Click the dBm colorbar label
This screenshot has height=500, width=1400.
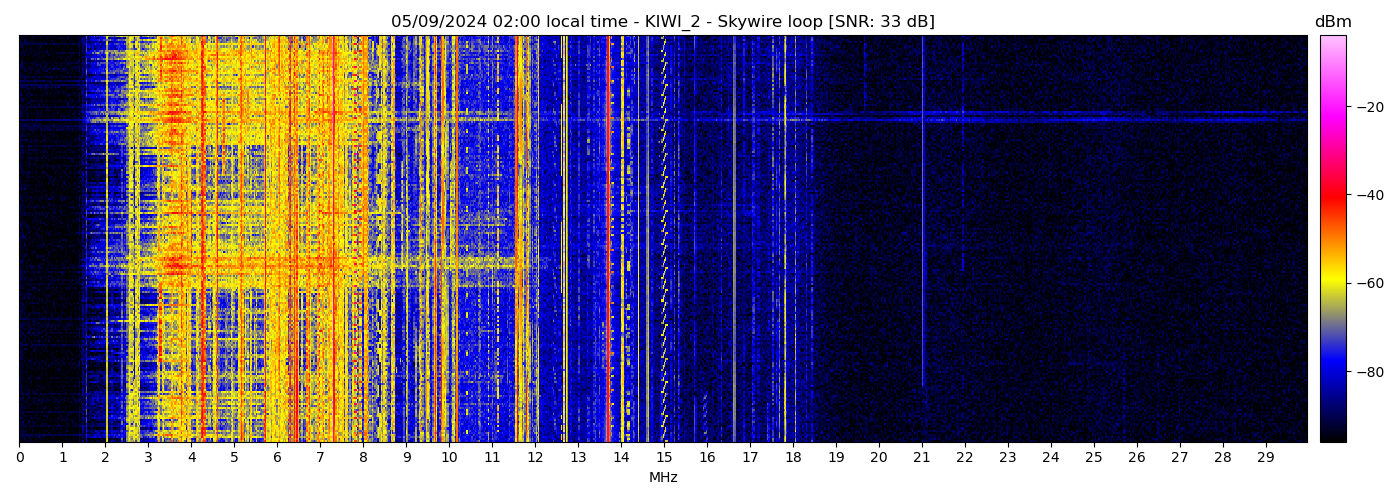pos(1332,22)
